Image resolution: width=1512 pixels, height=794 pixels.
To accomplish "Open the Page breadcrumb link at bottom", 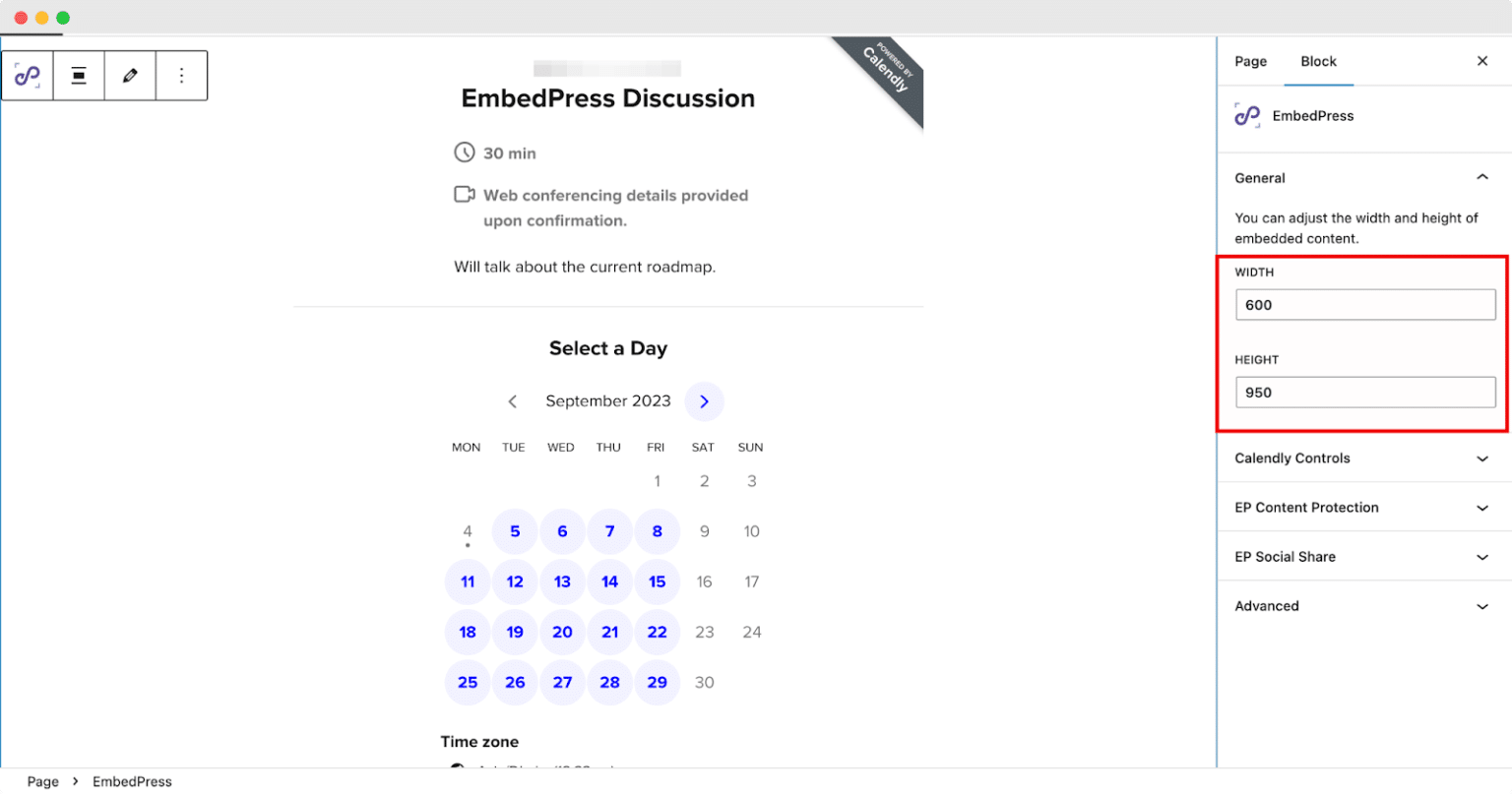I will (43, 780).
